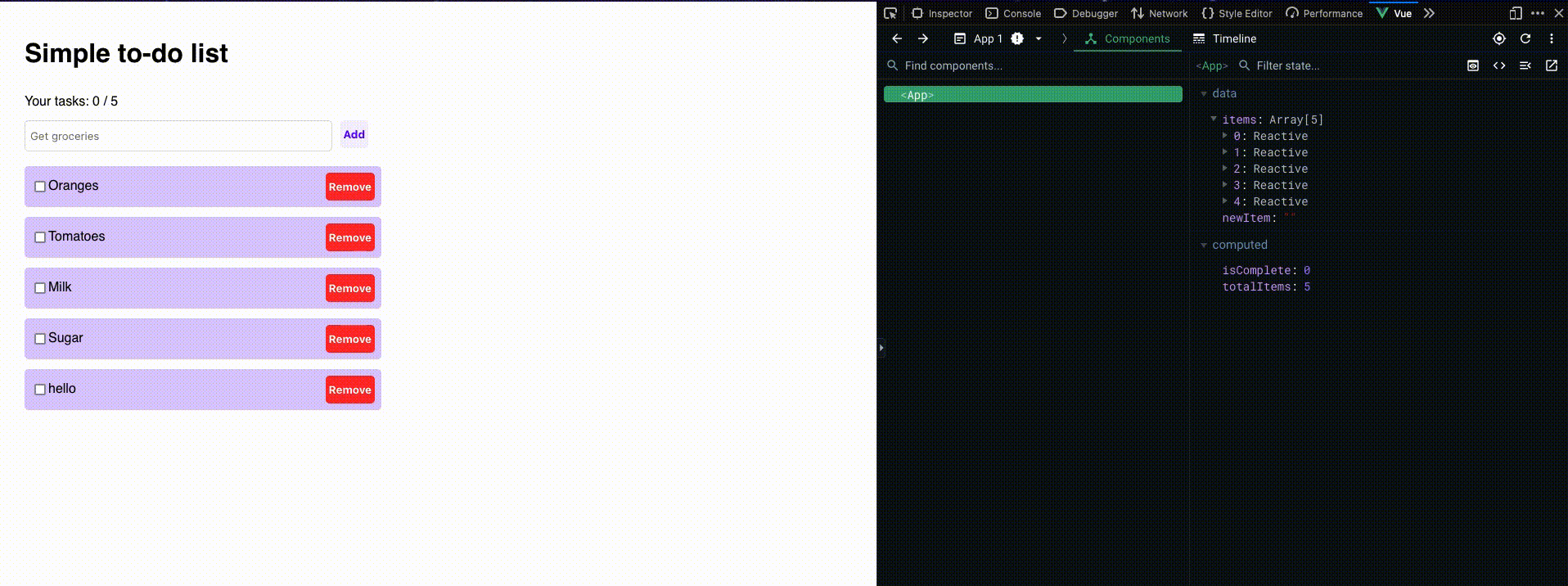Screen dimensions: 1568x586
Task: Open the Vue devtools three-dot menu
Action: point(1551,38)
